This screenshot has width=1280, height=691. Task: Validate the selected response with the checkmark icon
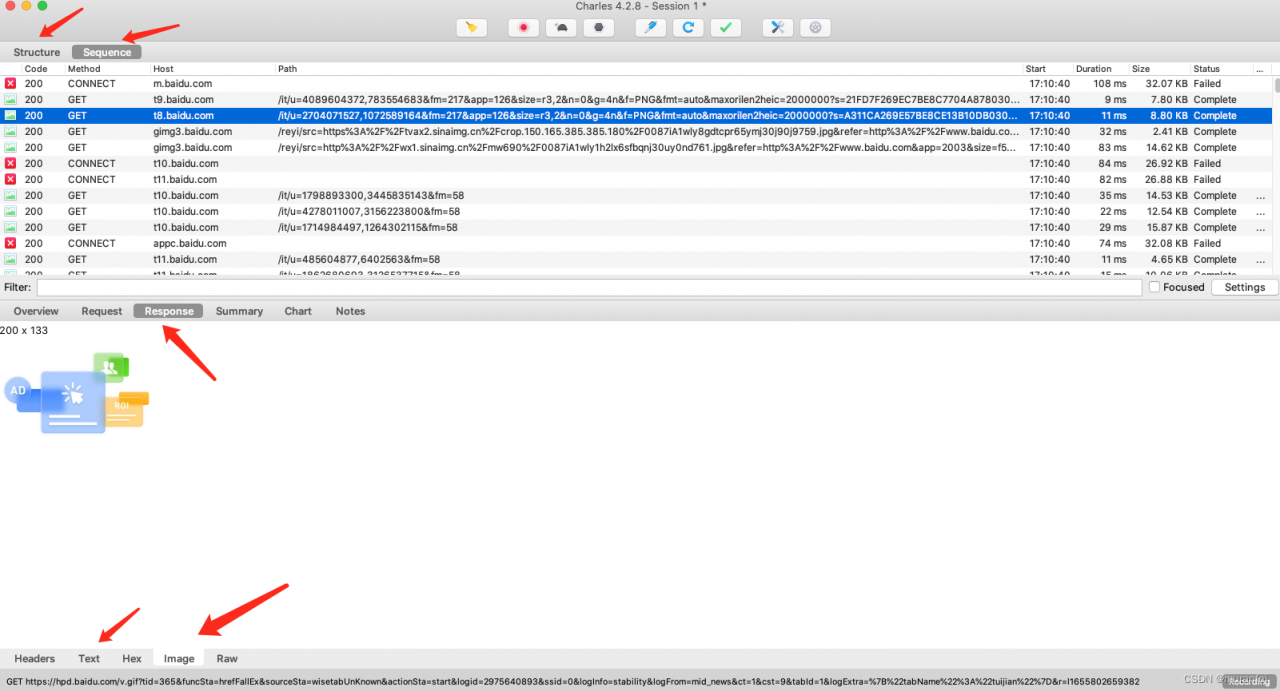tap(726, 28)
